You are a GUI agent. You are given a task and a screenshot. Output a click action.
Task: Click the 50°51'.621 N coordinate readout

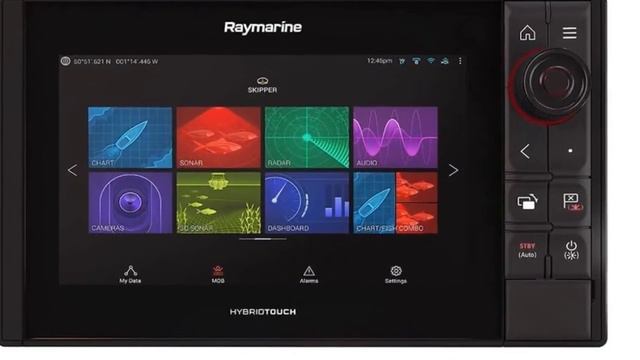tap(92, 62)
